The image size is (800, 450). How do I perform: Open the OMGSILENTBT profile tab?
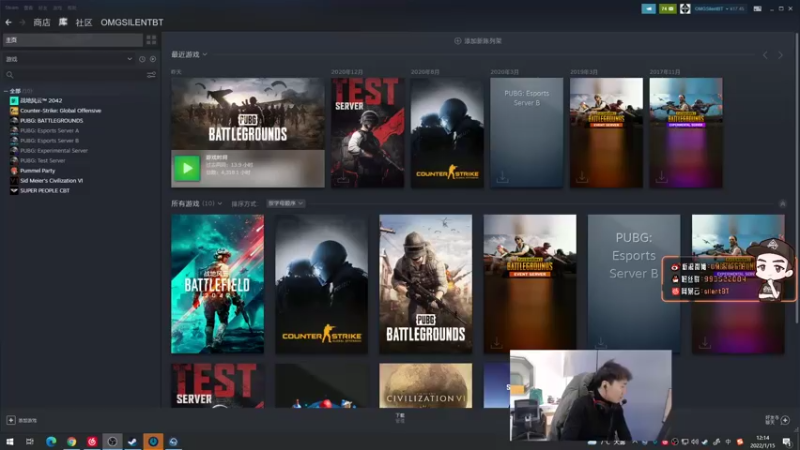point(132,22)
